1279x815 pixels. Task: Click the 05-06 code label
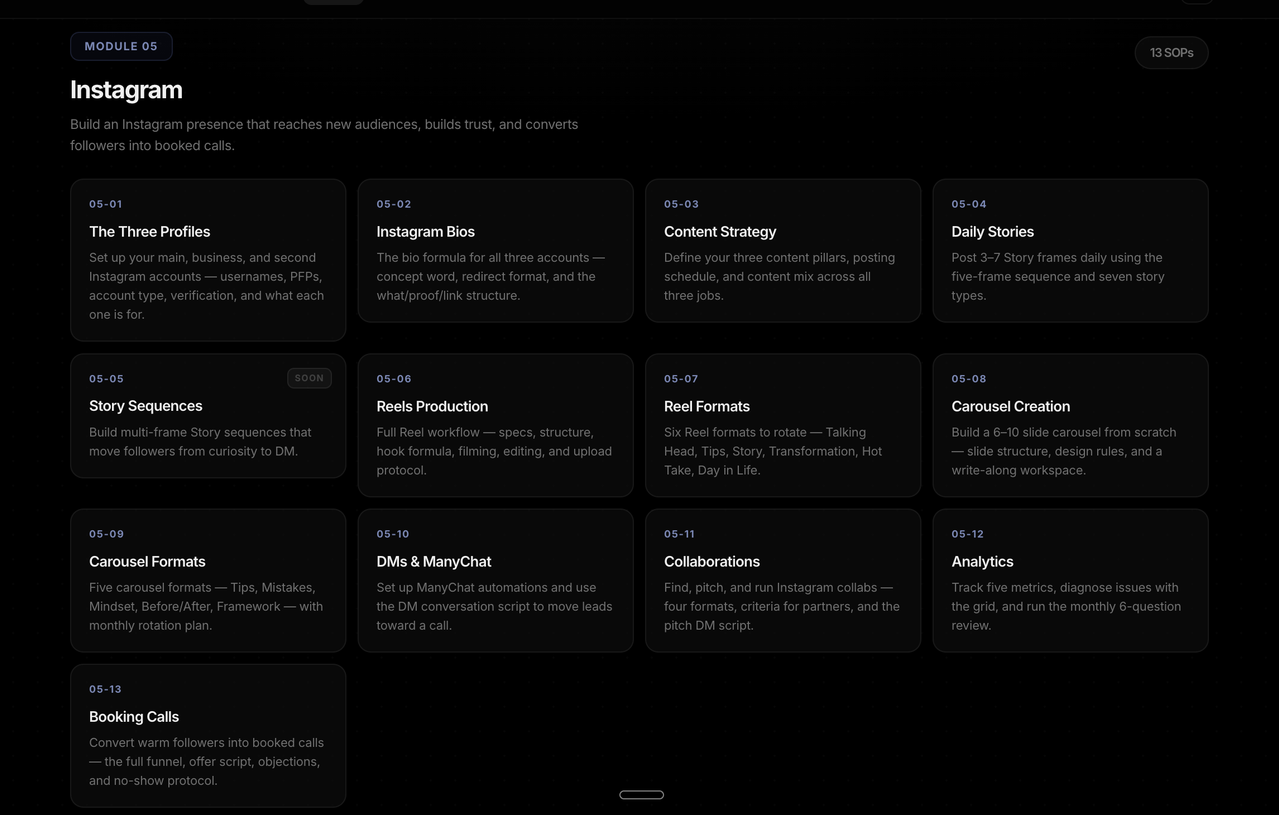pos(394,379)
